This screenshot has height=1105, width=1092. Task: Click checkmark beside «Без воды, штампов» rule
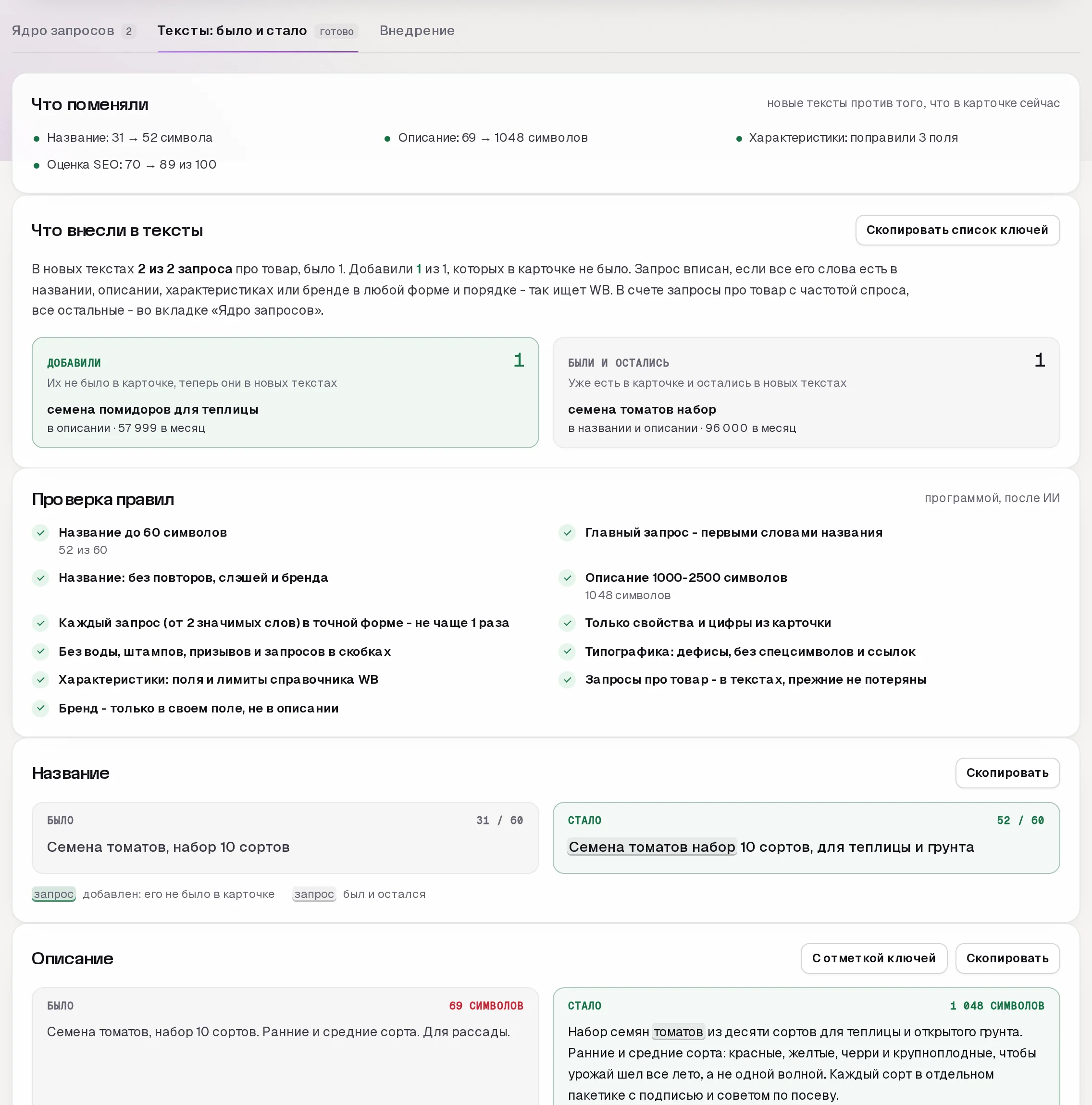[x=41, y=651]
